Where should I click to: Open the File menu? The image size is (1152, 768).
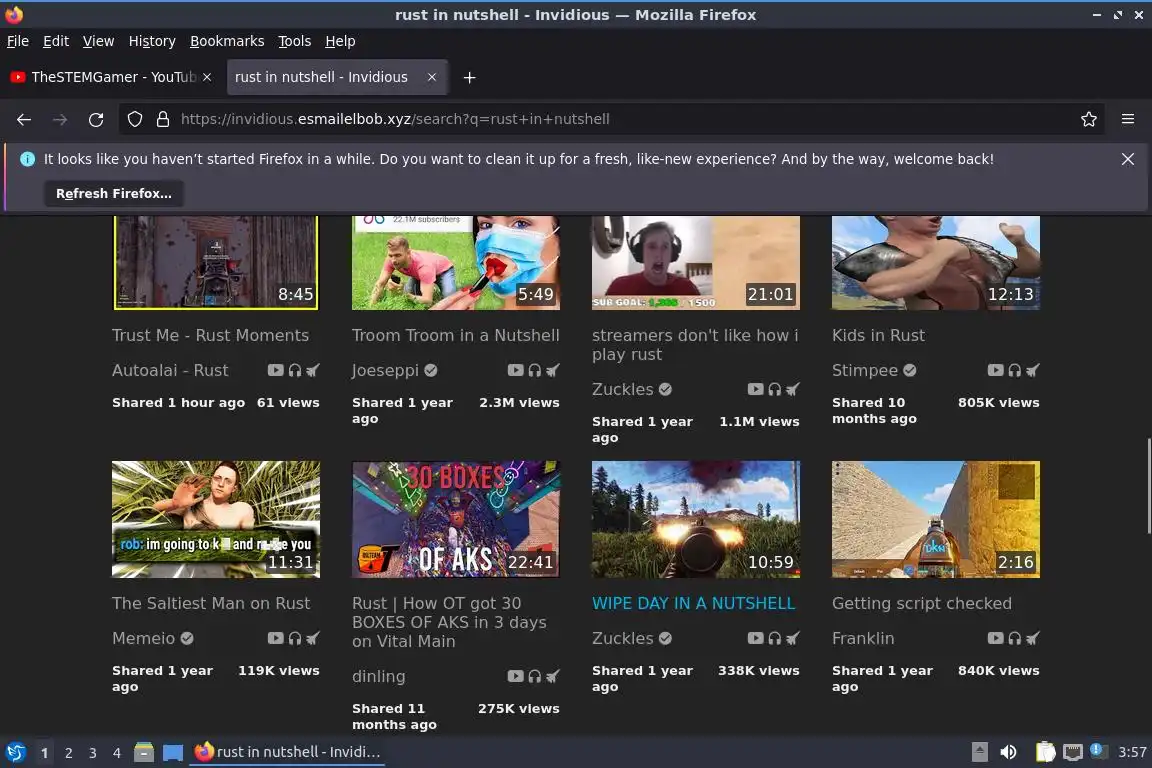tap(18, 41)
